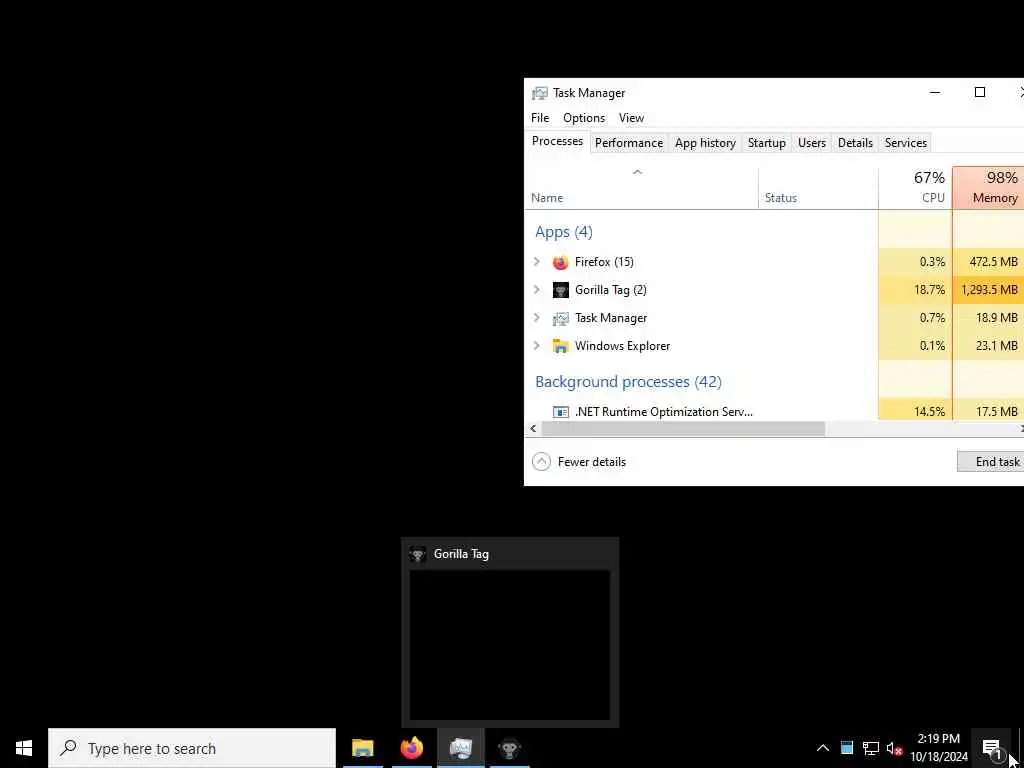Switch to the Users tab
Screen dimensions: 1024x768
812,143
